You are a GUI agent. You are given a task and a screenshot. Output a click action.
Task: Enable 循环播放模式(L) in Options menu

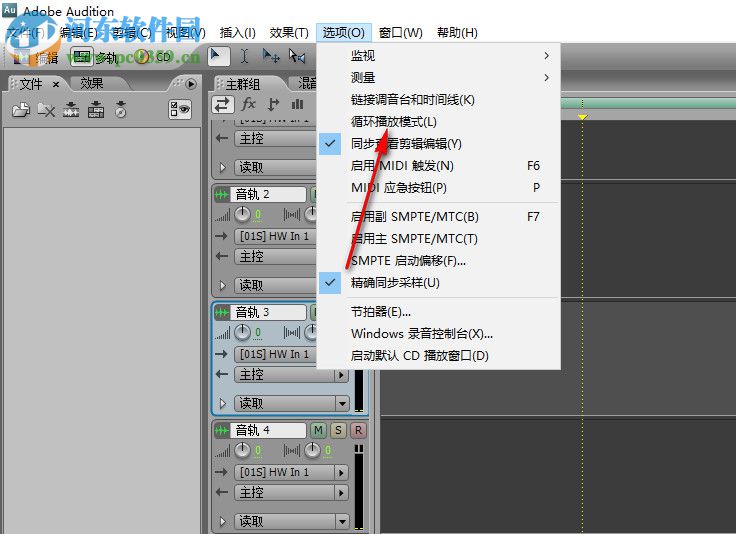[x=438, y=122]
